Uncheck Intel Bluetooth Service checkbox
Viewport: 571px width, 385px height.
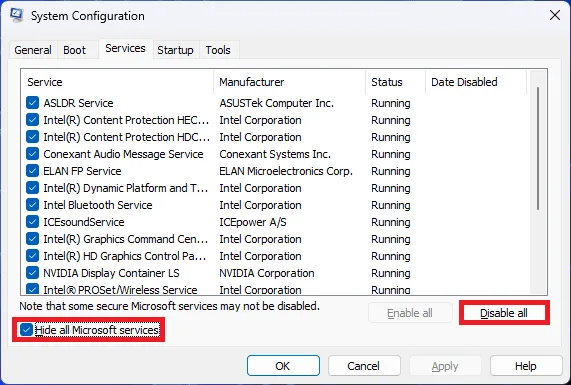(32, 205)
